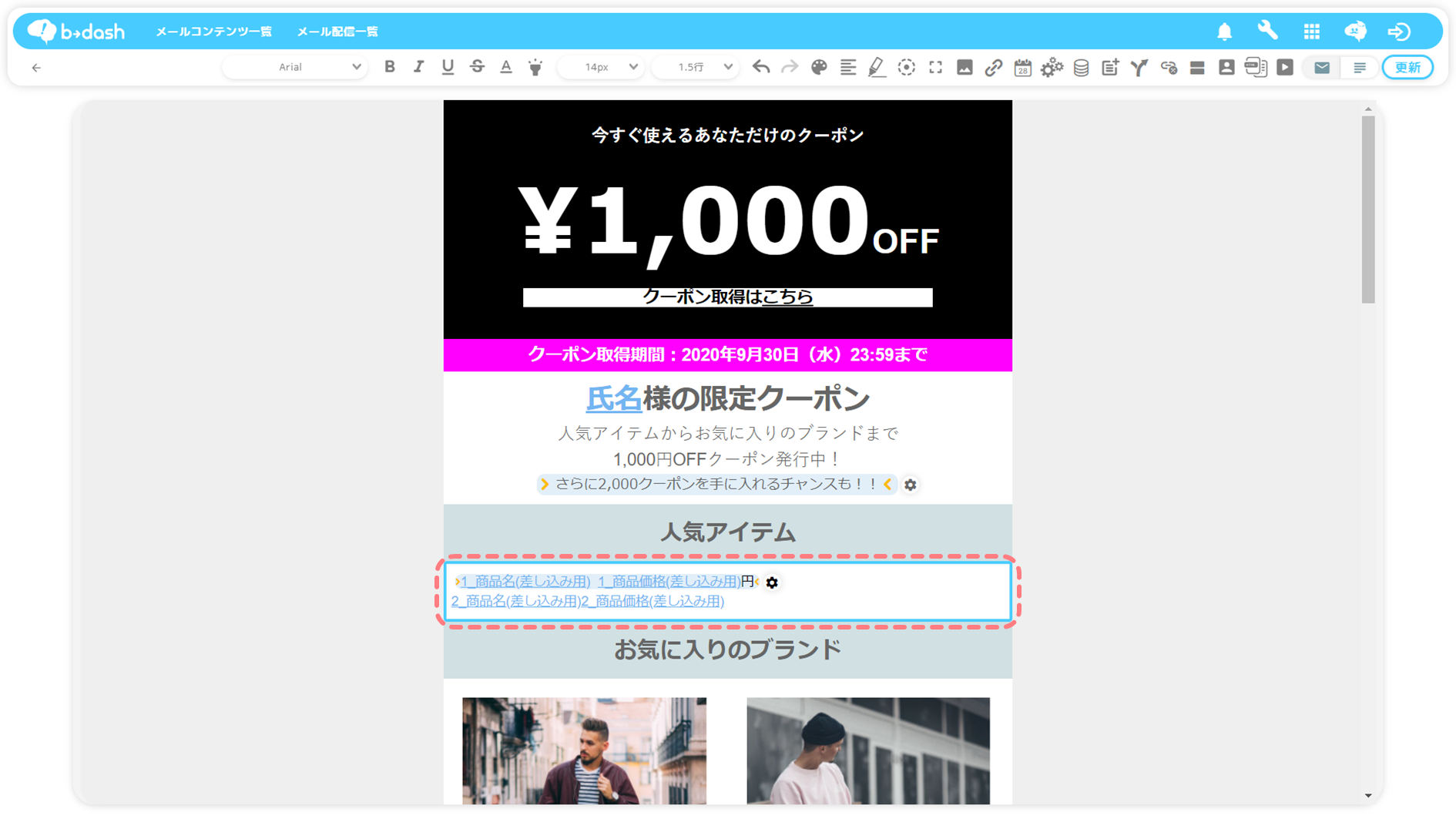This screenshot has height=819, width=1456.
Task: Click the b→dash logo
Action: (x=75, y=32)
